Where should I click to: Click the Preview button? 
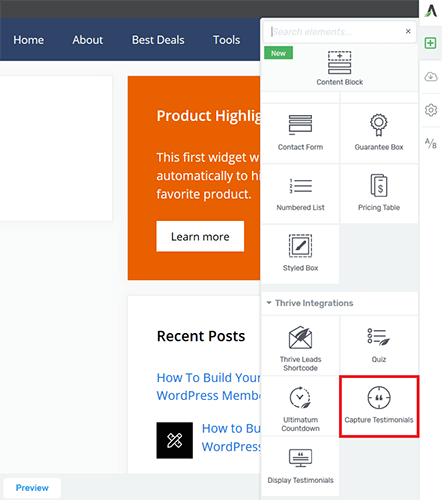click(32, 488)
